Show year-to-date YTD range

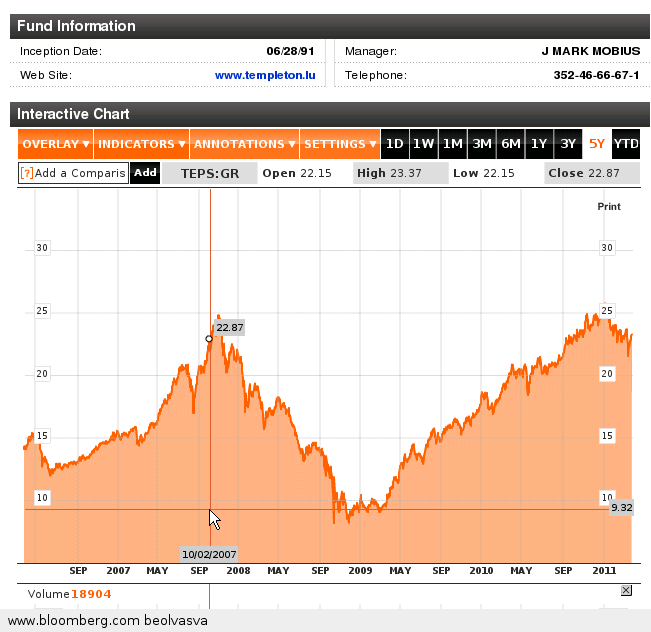pyautogui.click(x=626, y=144)
